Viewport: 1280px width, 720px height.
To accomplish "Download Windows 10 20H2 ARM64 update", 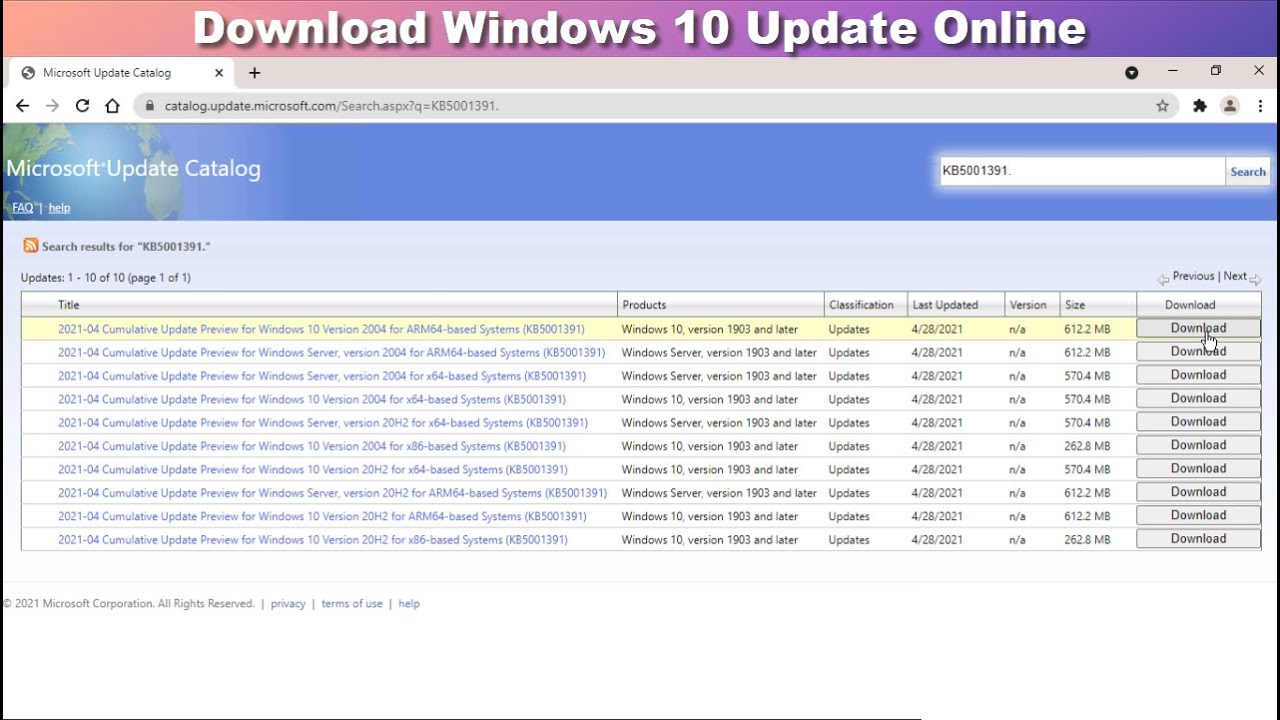I will click(1198, 515).
